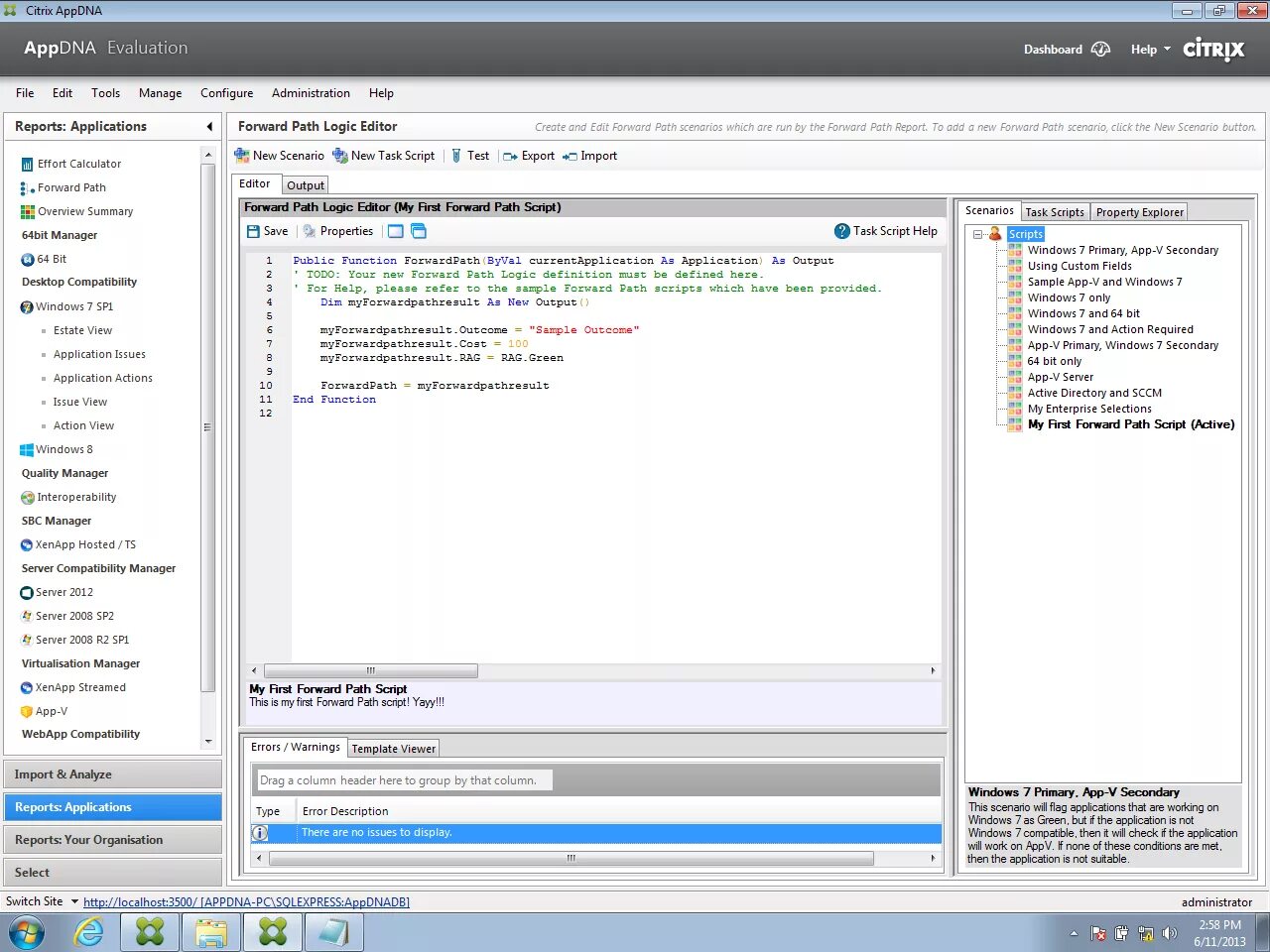The height and width of the screenshot is (952, 1270).
Task: Open Task Script Help
Action: coord(886,231)
